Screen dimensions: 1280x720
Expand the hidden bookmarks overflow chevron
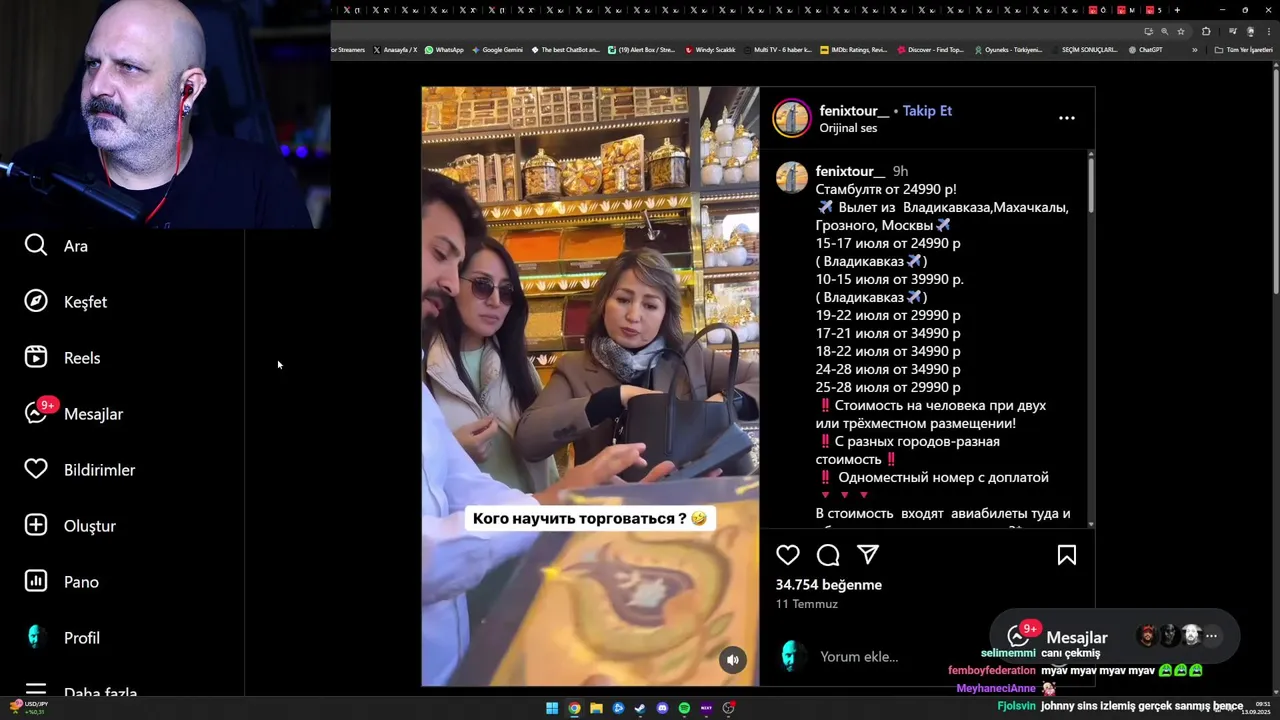click(1194, 49)
